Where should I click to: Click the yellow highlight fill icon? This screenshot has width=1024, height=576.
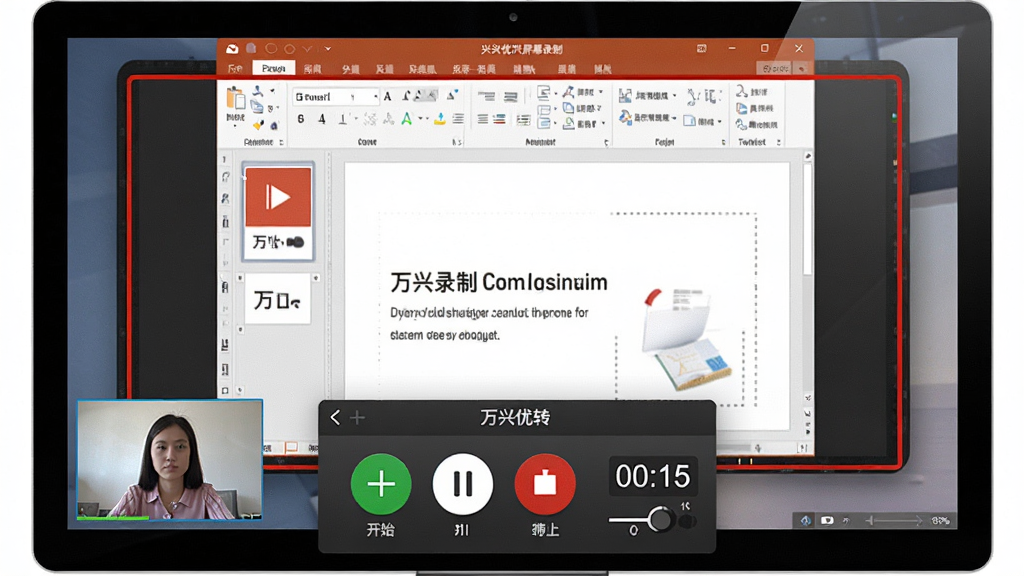(440, 119)
